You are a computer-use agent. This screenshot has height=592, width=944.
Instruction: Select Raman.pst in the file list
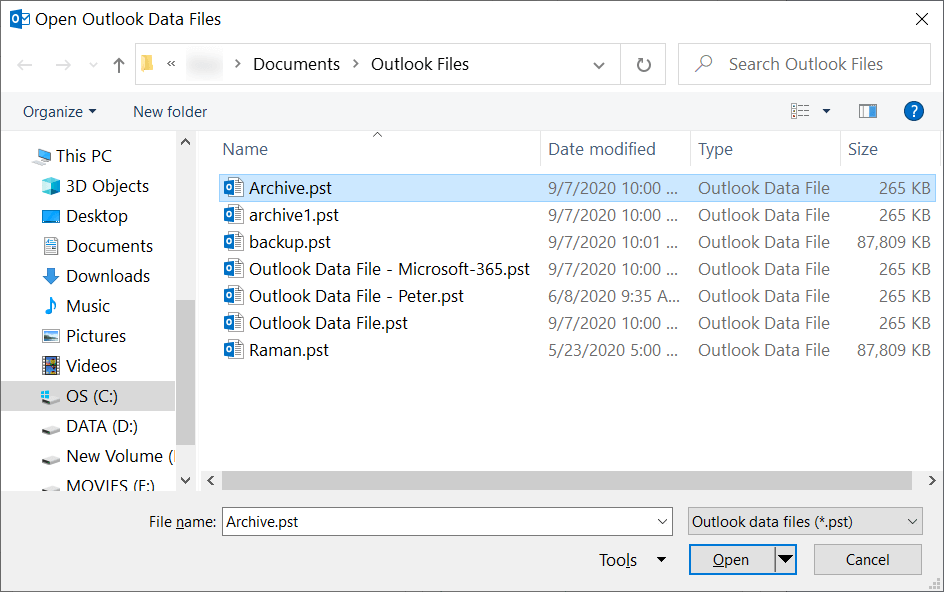coord(288,349)
